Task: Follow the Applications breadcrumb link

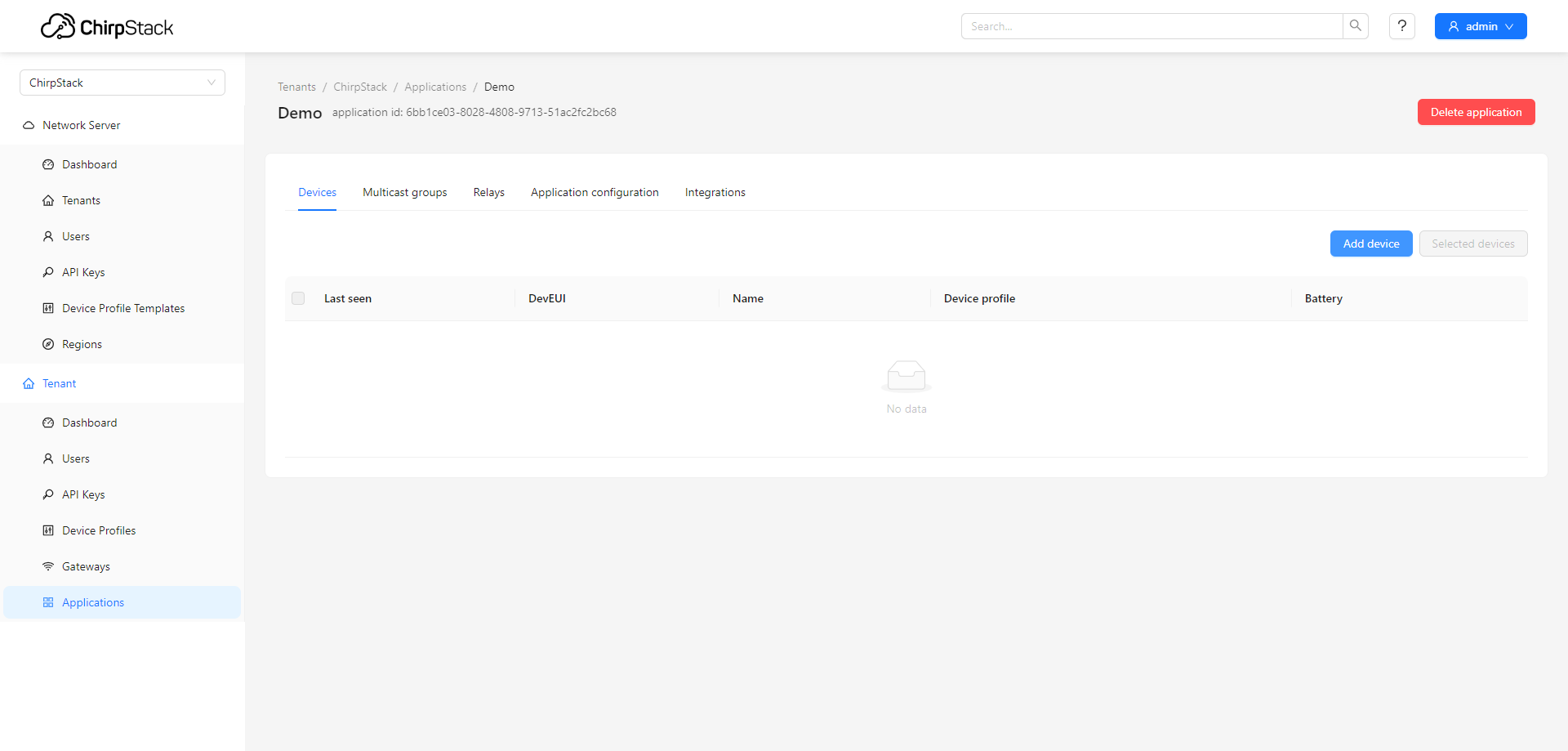Action: [435, 87]
